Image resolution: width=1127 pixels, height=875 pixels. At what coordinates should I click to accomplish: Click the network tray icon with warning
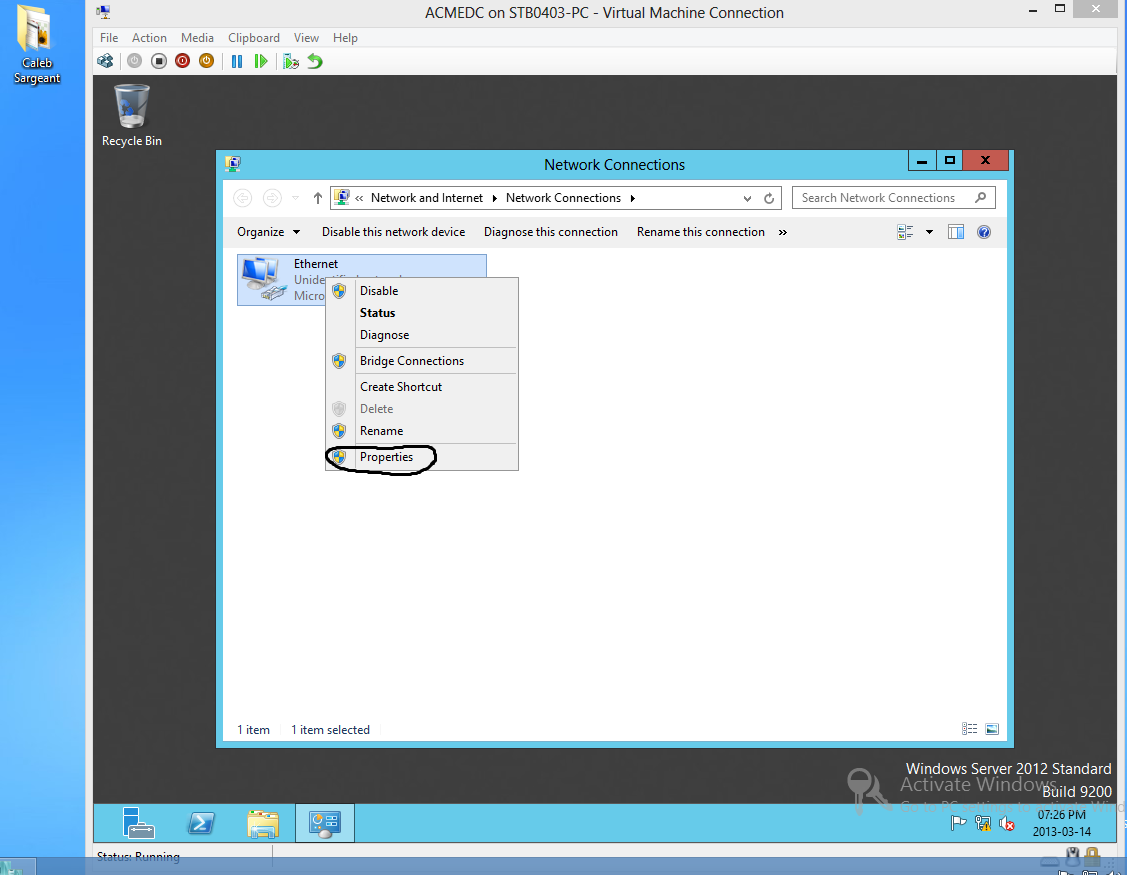pyautogui.click(x=983, y=823)
